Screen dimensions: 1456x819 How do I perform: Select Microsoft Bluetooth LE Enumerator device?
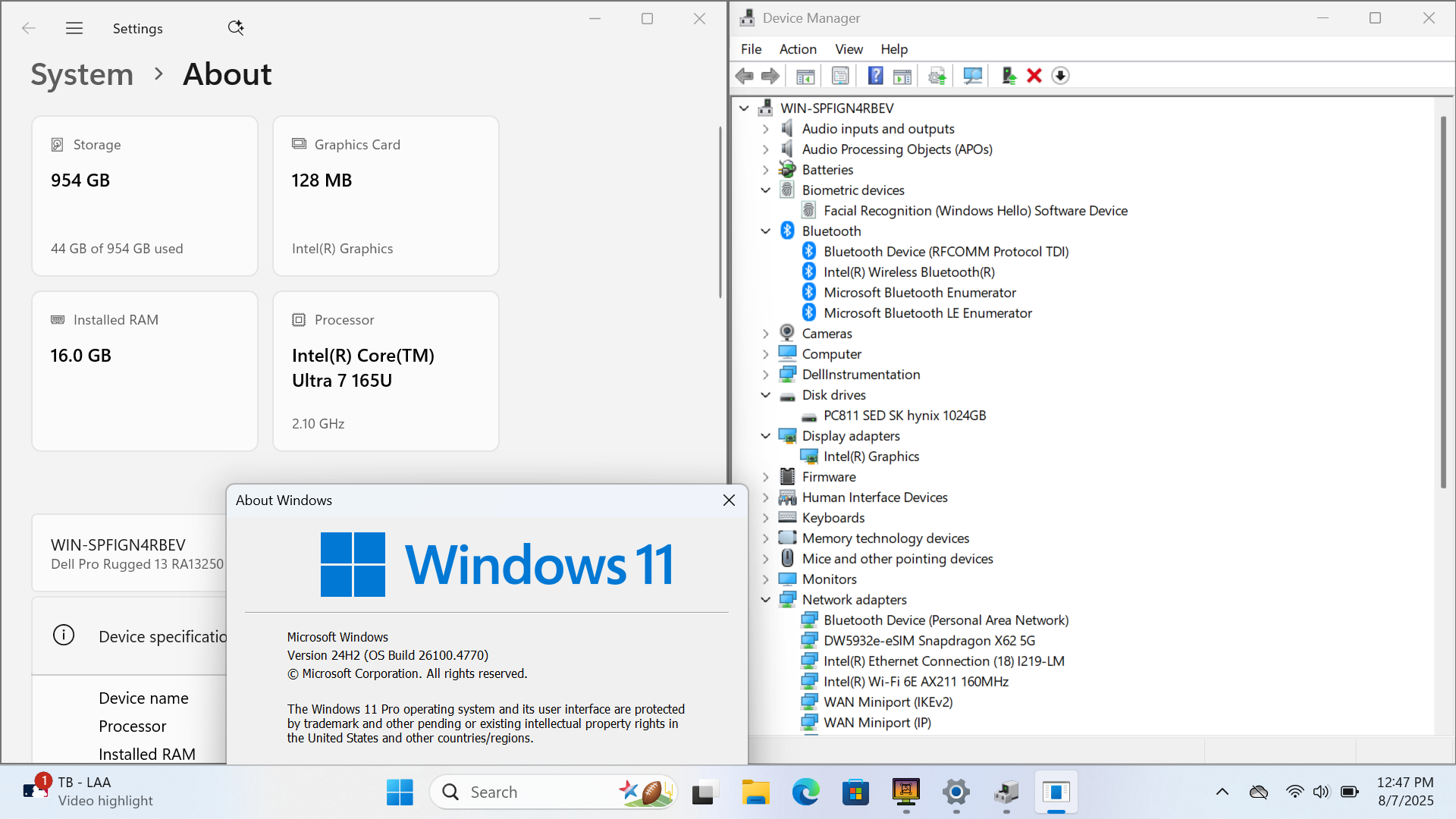(927, 313)
